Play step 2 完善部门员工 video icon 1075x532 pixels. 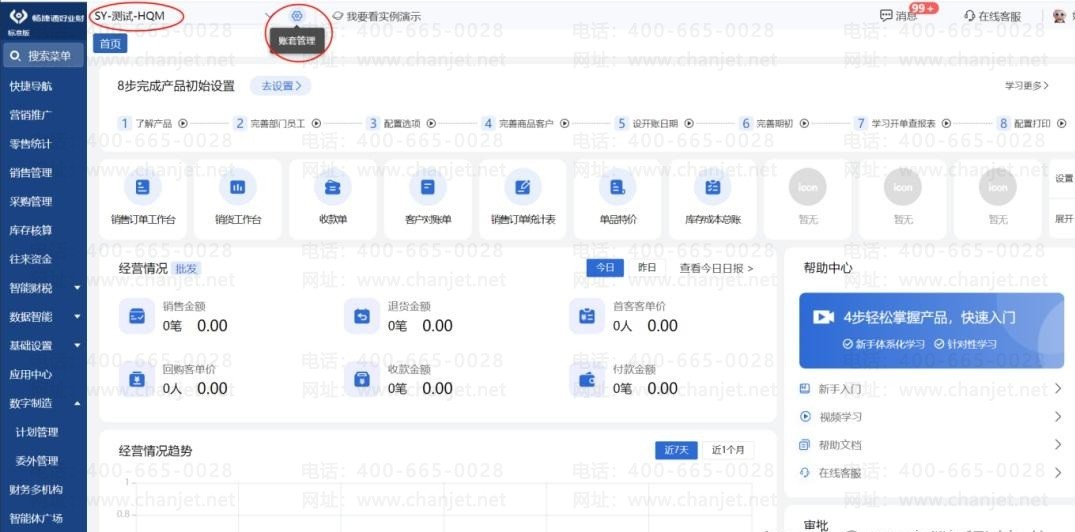coord(317,124)
